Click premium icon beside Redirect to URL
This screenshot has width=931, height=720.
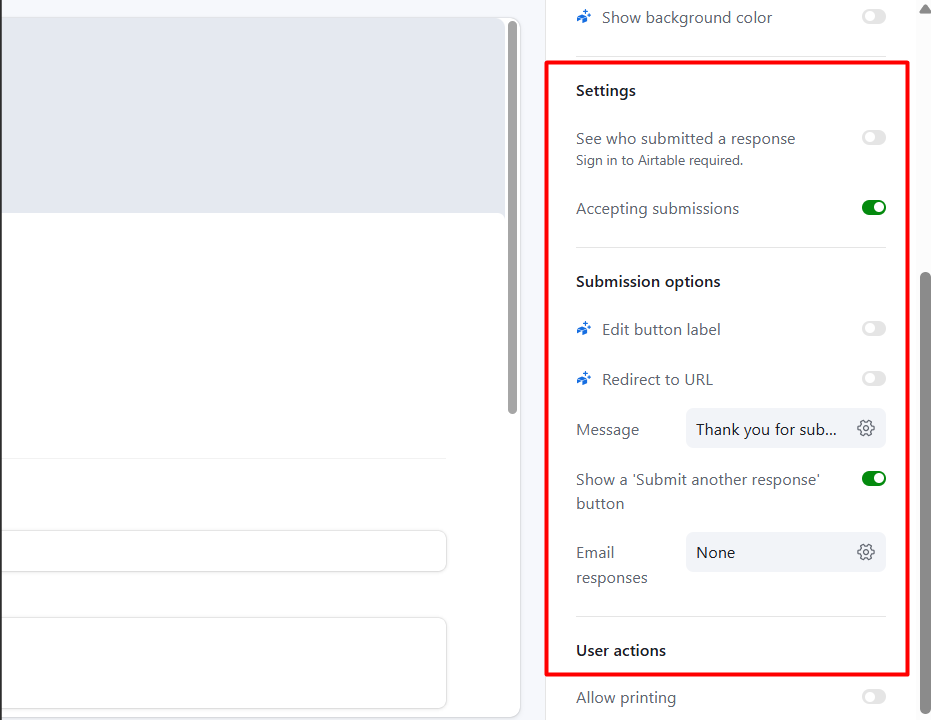tap(584, 379)
